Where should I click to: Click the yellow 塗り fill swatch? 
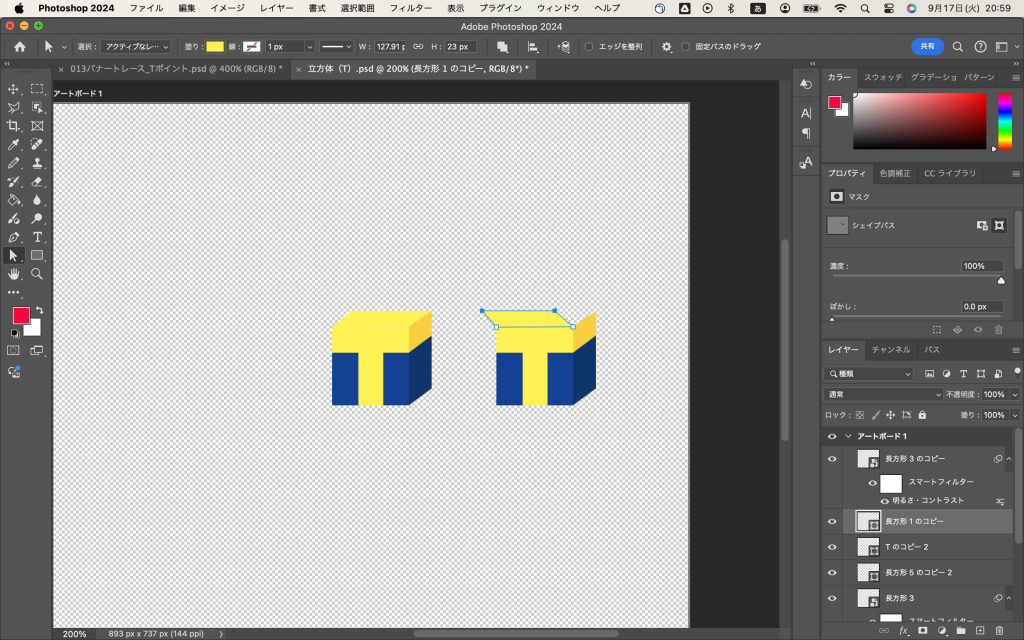(215, 47)
